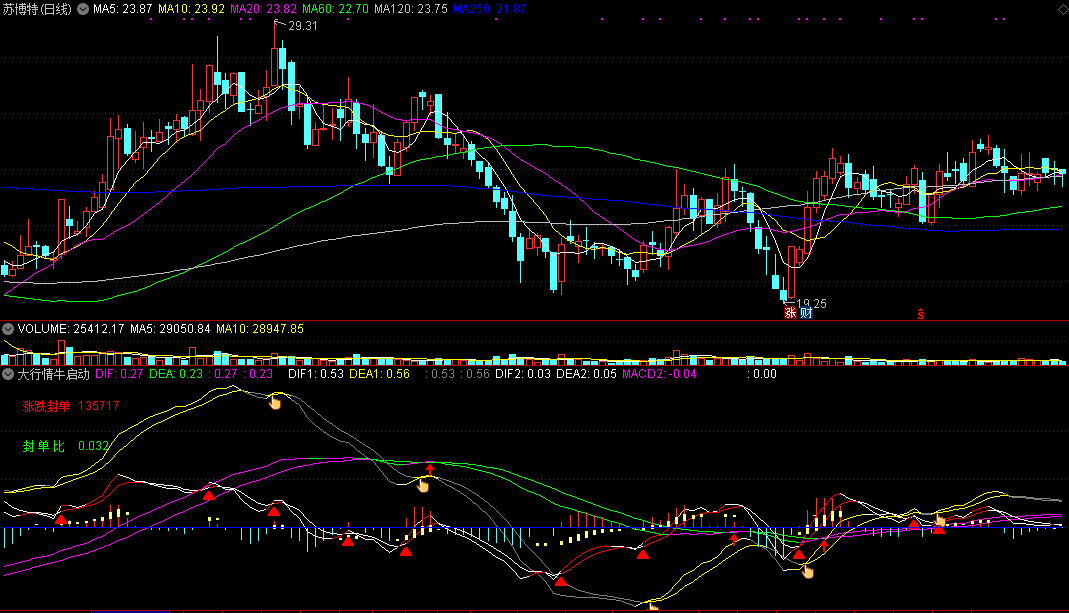Click the red triangle at the indicator's lowest trough
The width and height of the screenshot is (1069, 613).
pos(560,582)
